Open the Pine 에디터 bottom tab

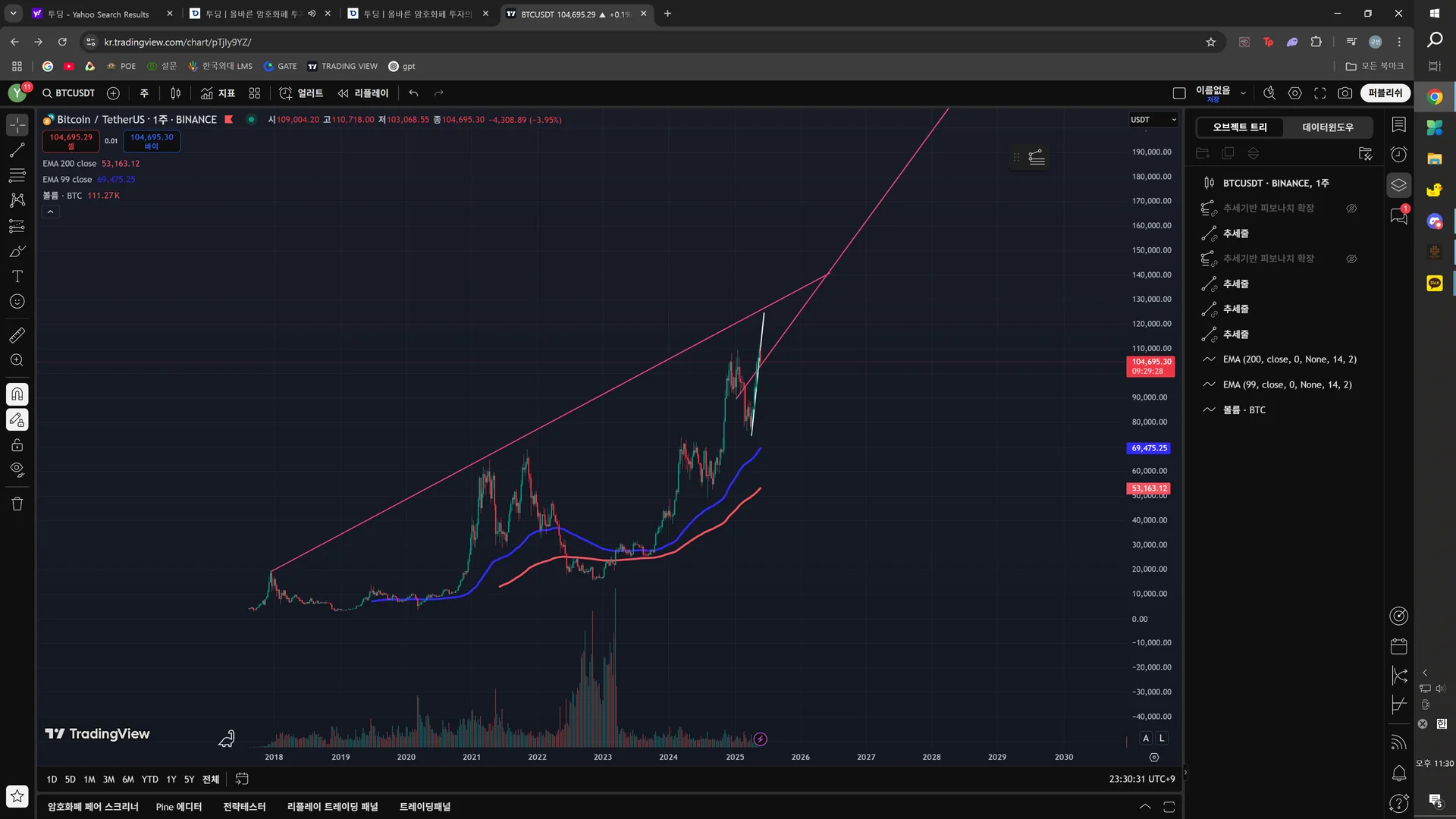click(179, 807)
